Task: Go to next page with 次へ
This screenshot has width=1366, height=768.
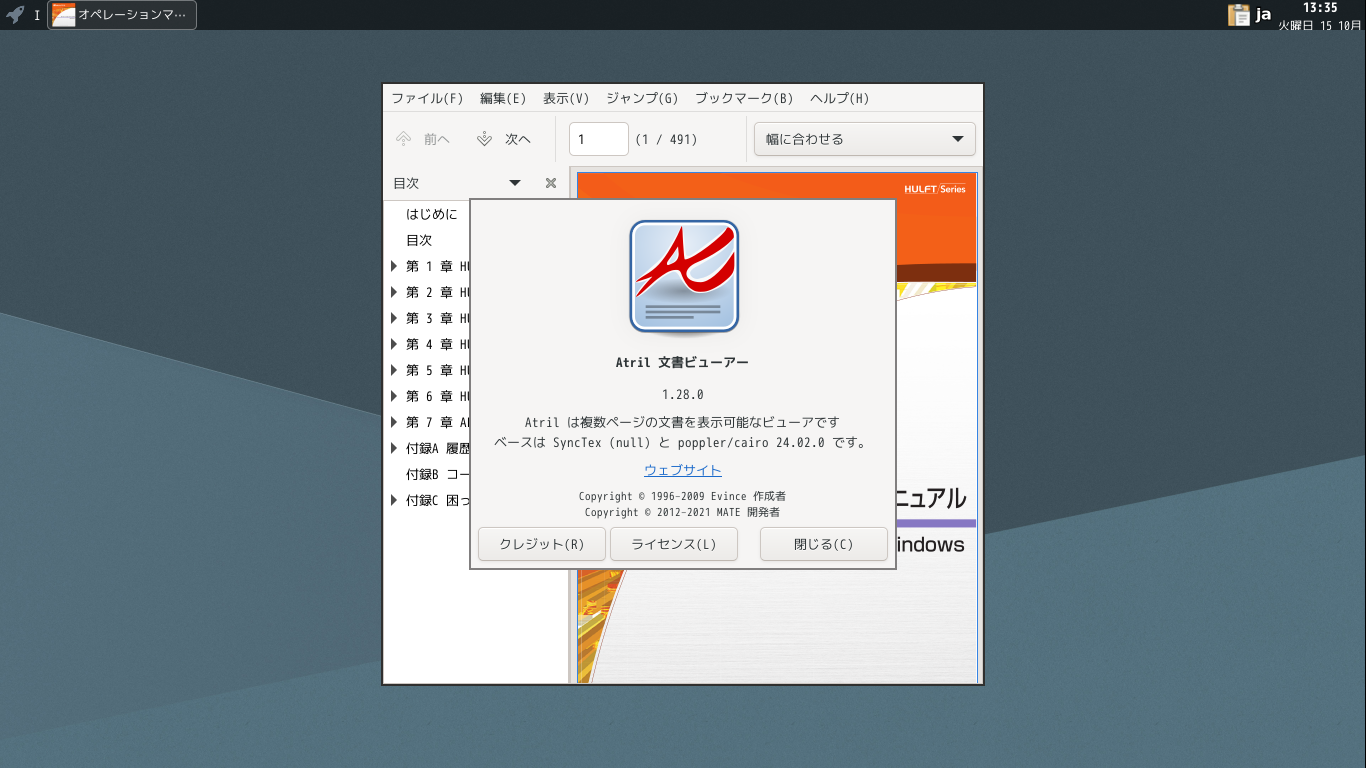Action: (504, 139)
